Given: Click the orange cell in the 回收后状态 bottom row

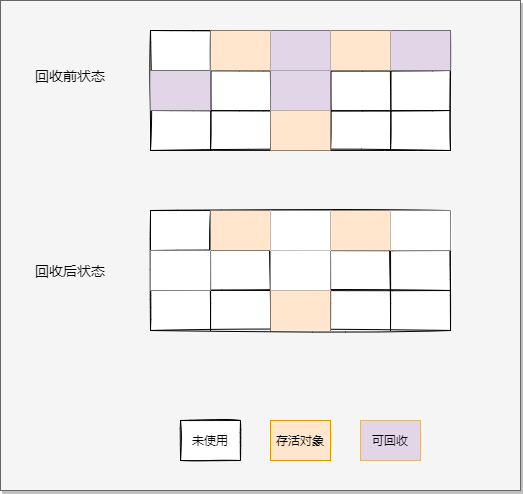Looking at the screenshot, I should (300, 311).
